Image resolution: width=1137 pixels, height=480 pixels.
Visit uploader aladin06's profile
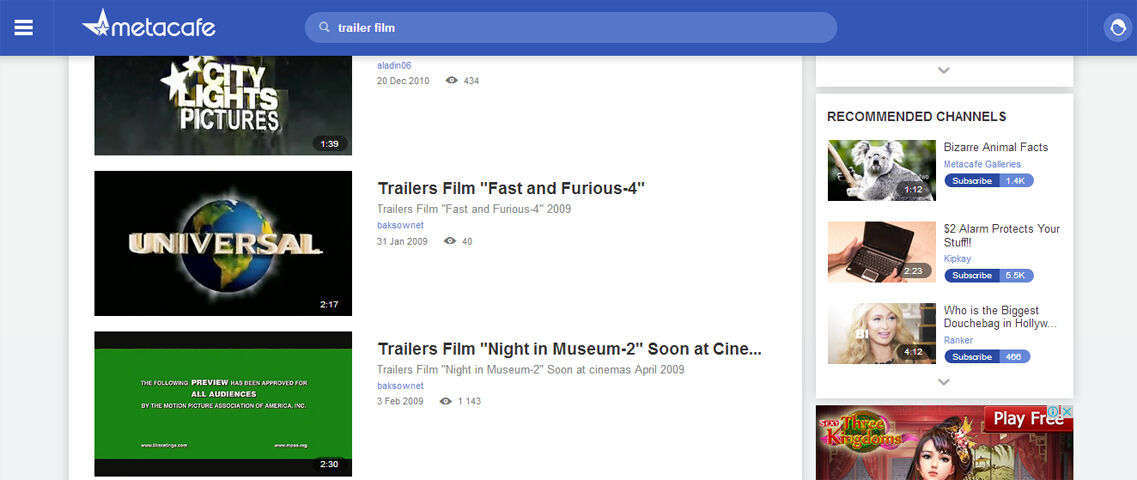394,65
